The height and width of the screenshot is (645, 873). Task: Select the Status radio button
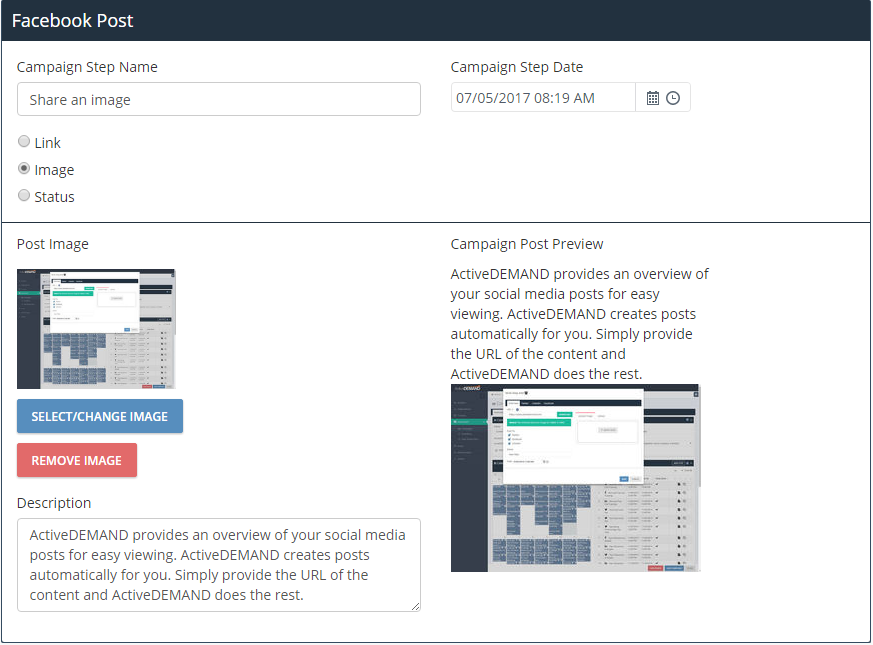pyautogui.click(x=24, y=196)
